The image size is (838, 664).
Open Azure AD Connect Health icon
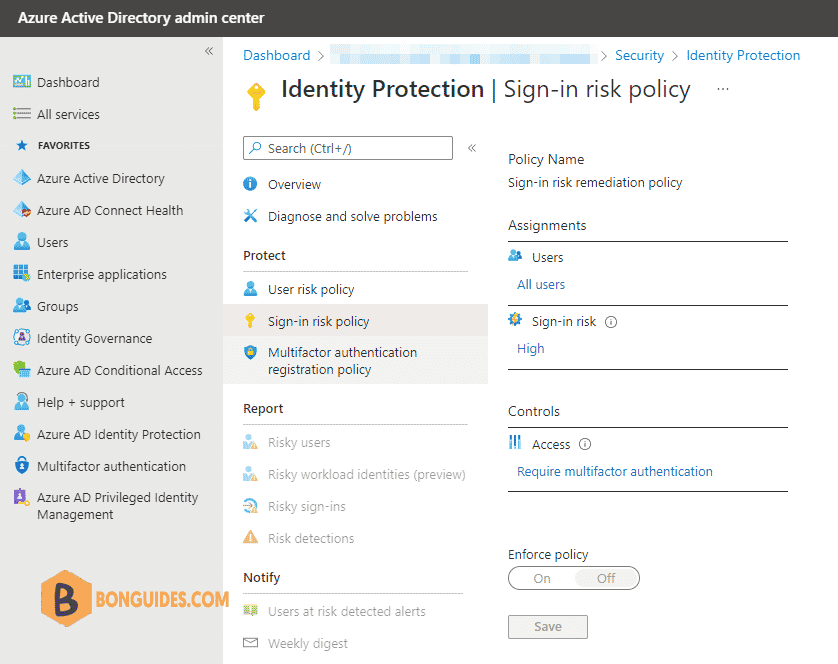click(x=22, y=210)
